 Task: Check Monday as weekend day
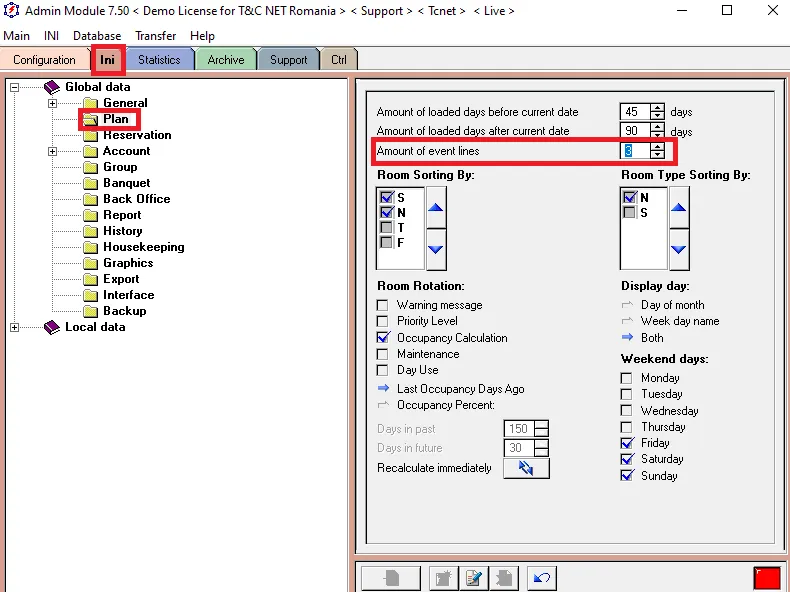[x=627, y=378]
